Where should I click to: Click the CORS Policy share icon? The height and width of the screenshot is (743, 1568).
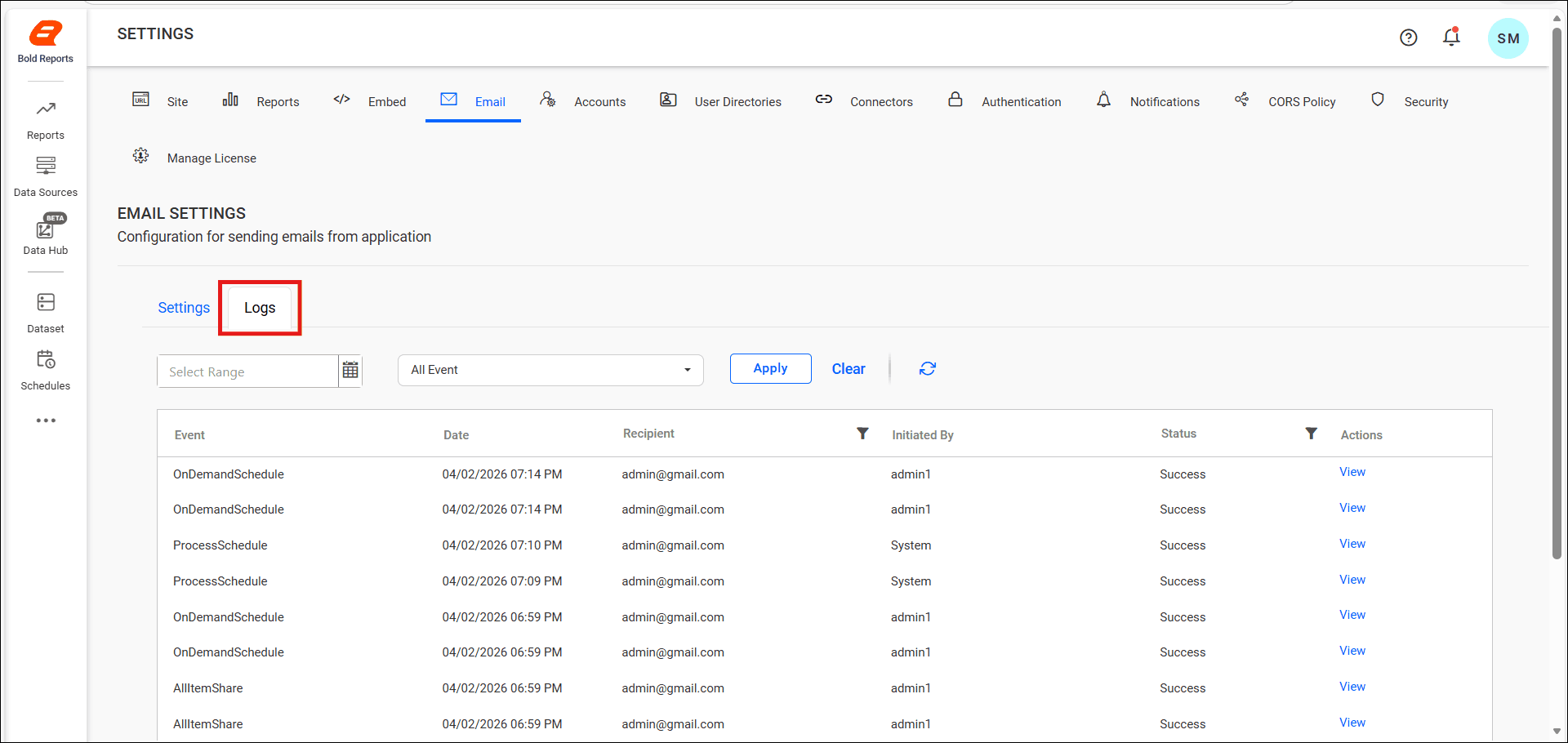tap(1241, 100)
